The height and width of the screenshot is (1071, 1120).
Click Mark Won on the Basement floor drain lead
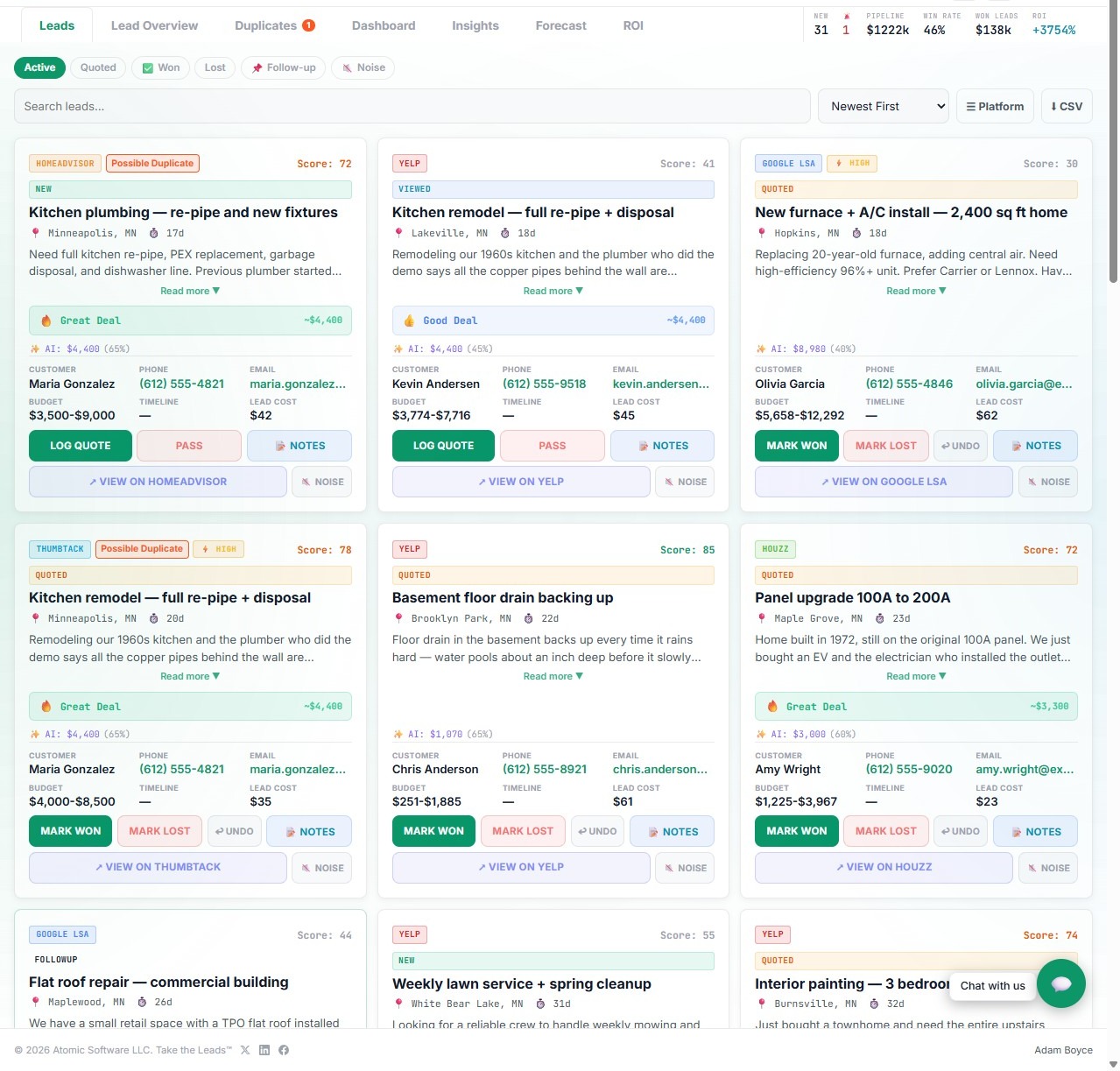[x=433, y=831]
